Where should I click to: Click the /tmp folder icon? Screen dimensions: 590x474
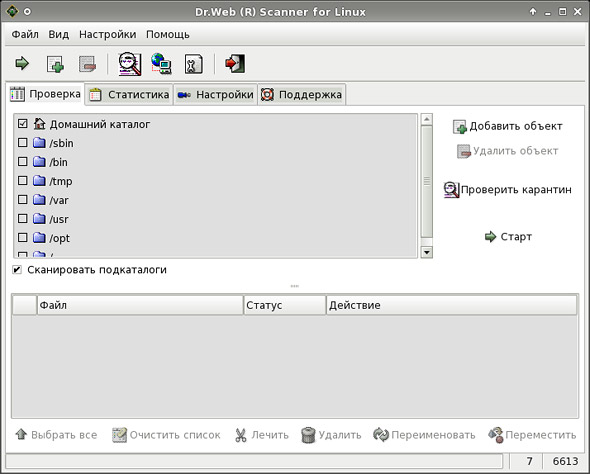[x=39, y=181]
